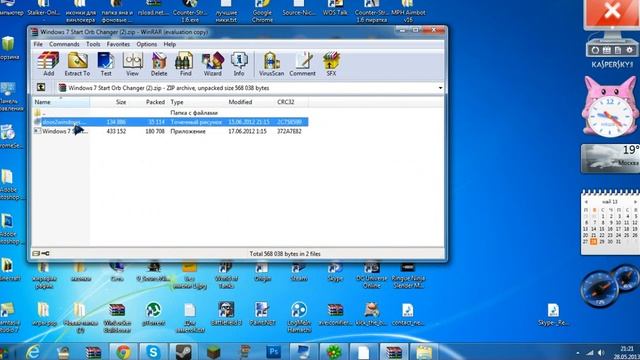The image size is (640, 360).
Task: Click the SFX toolbar icon
Action: [x=331, y=64]
